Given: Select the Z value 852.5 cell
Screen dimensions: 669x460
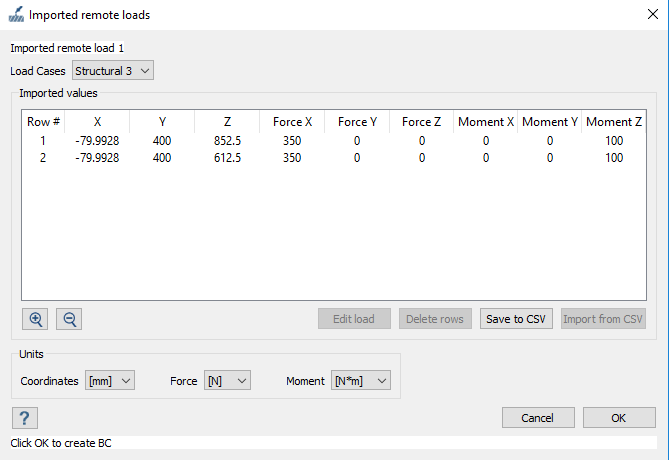Looking at the screenshot, I should coord(227,141).
